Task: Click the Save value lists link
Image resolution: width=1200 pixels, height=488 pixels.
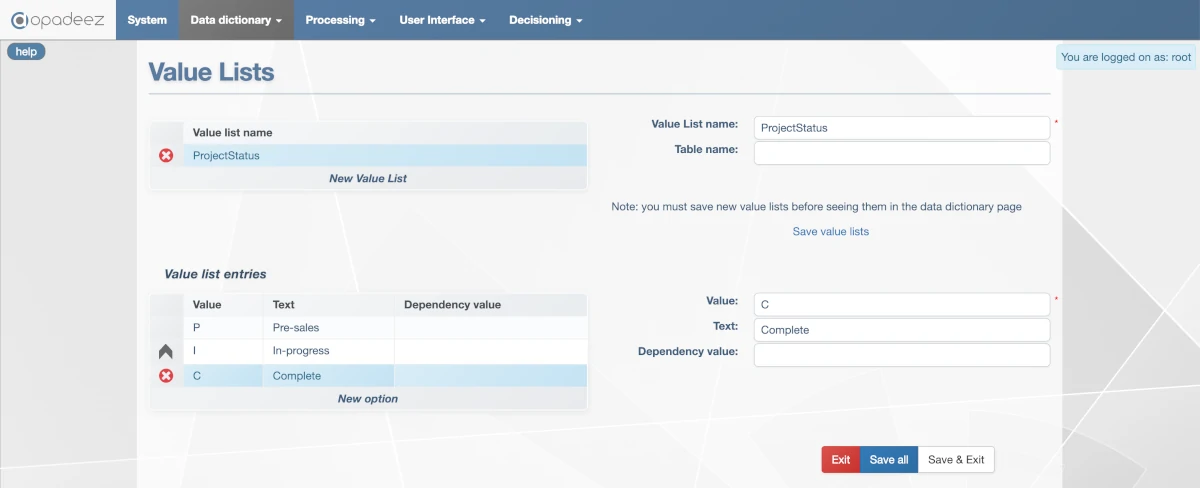Action: pos(831,231)
